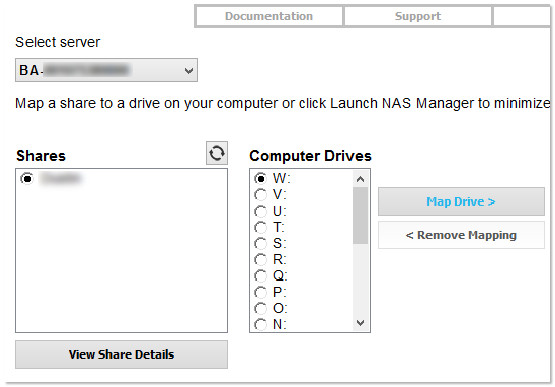
Task: Select drive O: radio button
Action: click(x=261, y=309)
